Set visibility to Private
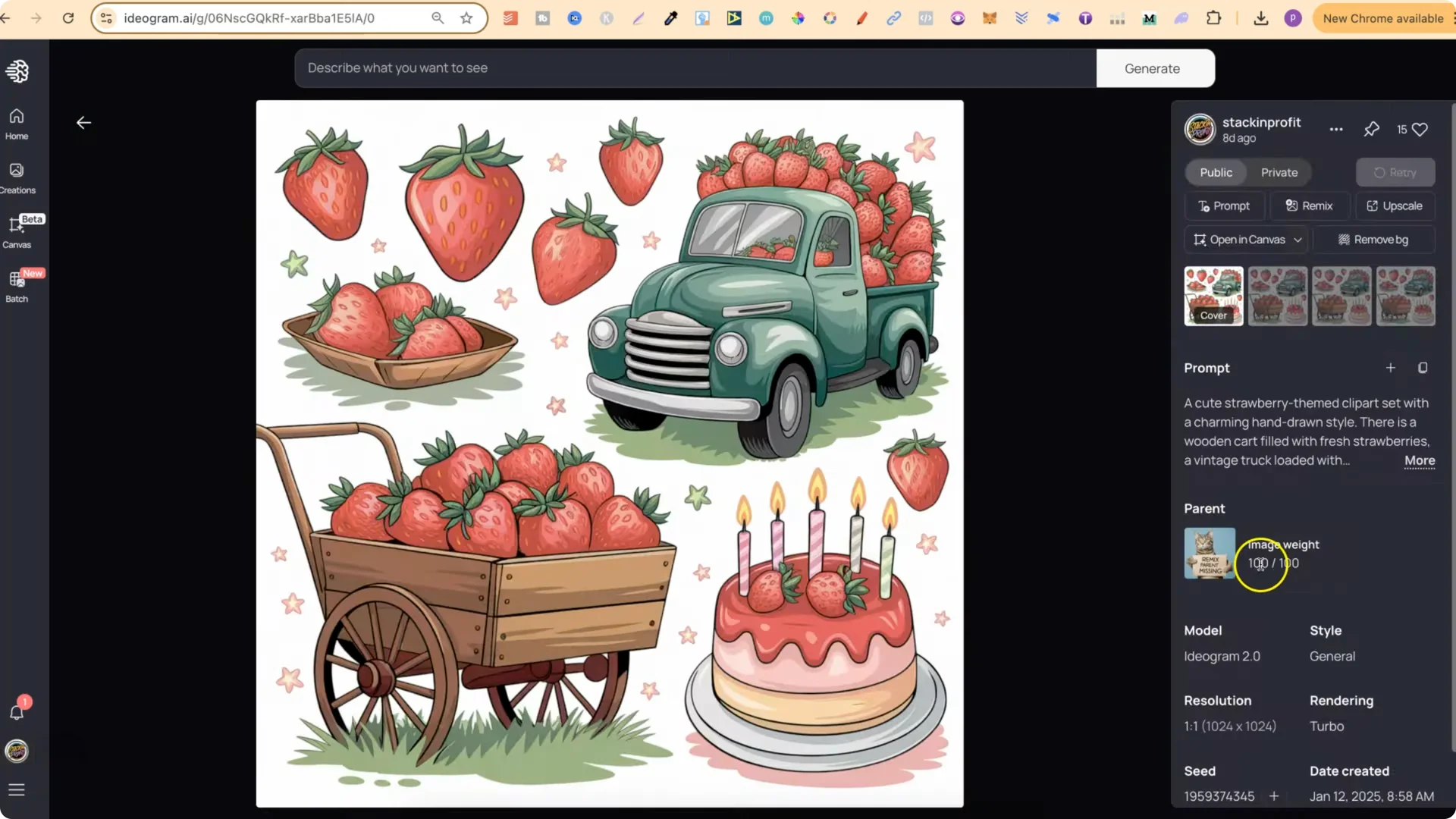 pyautogui.click(x=1279, y=173)
